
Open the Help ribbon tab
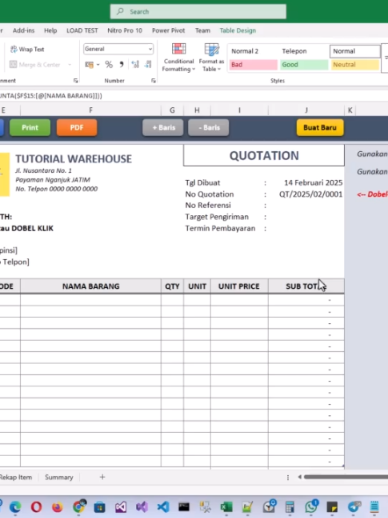click(x=50, y=31)
